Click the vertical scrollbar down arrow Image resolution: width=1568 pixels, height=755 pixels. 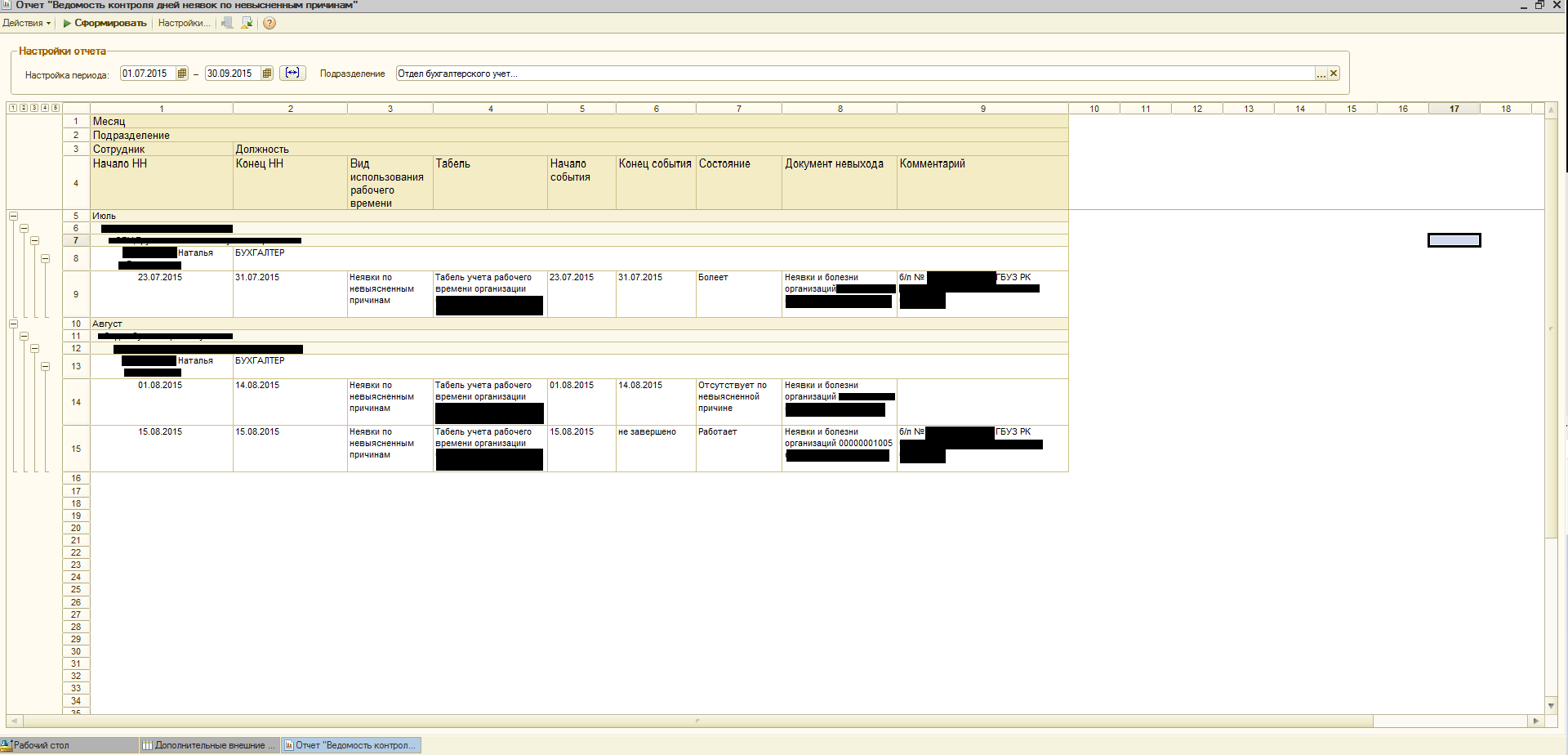click(x=1551, y=706)
